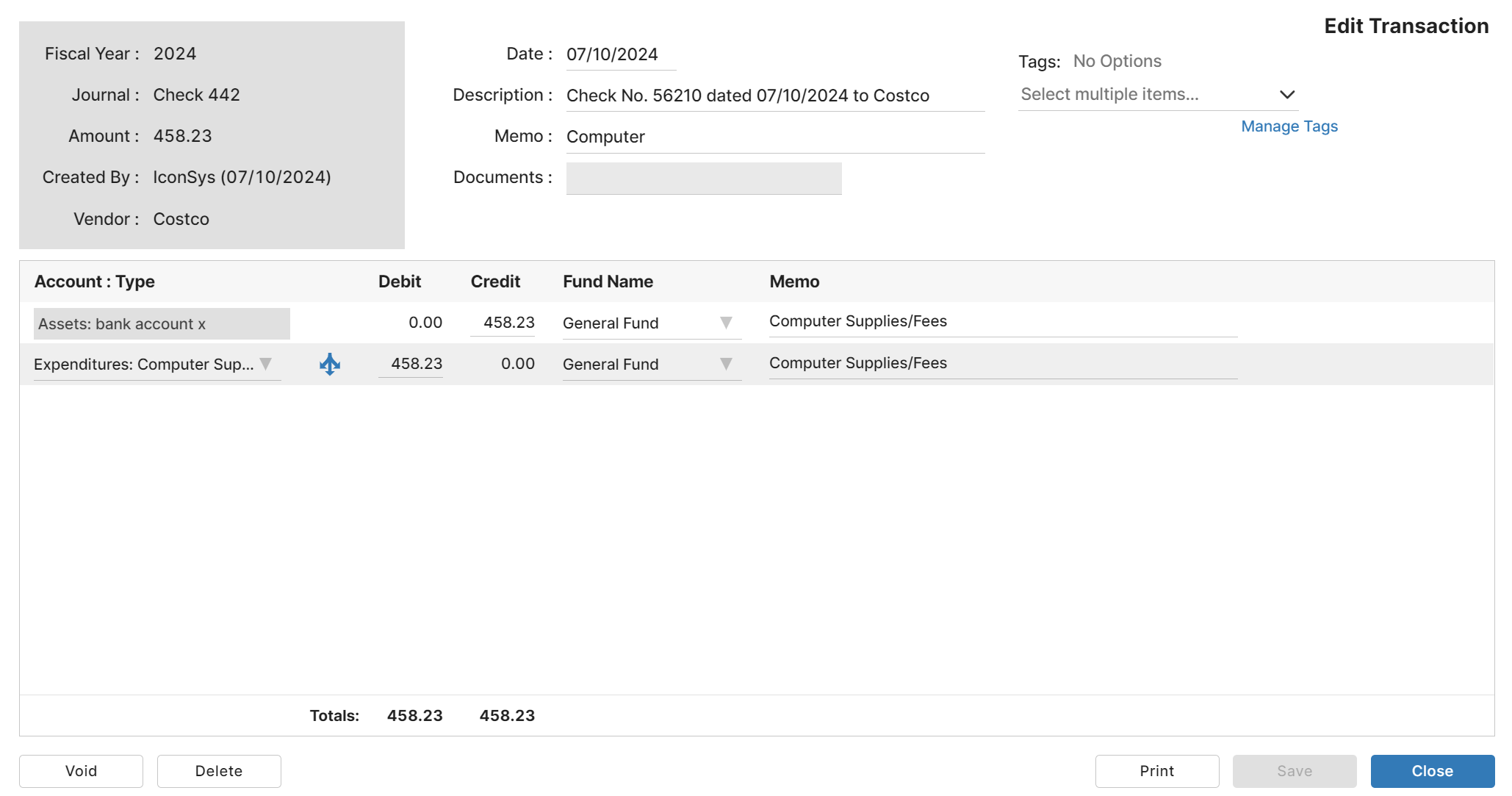Click the Fiscal Year value 2024

pos(175,54)
